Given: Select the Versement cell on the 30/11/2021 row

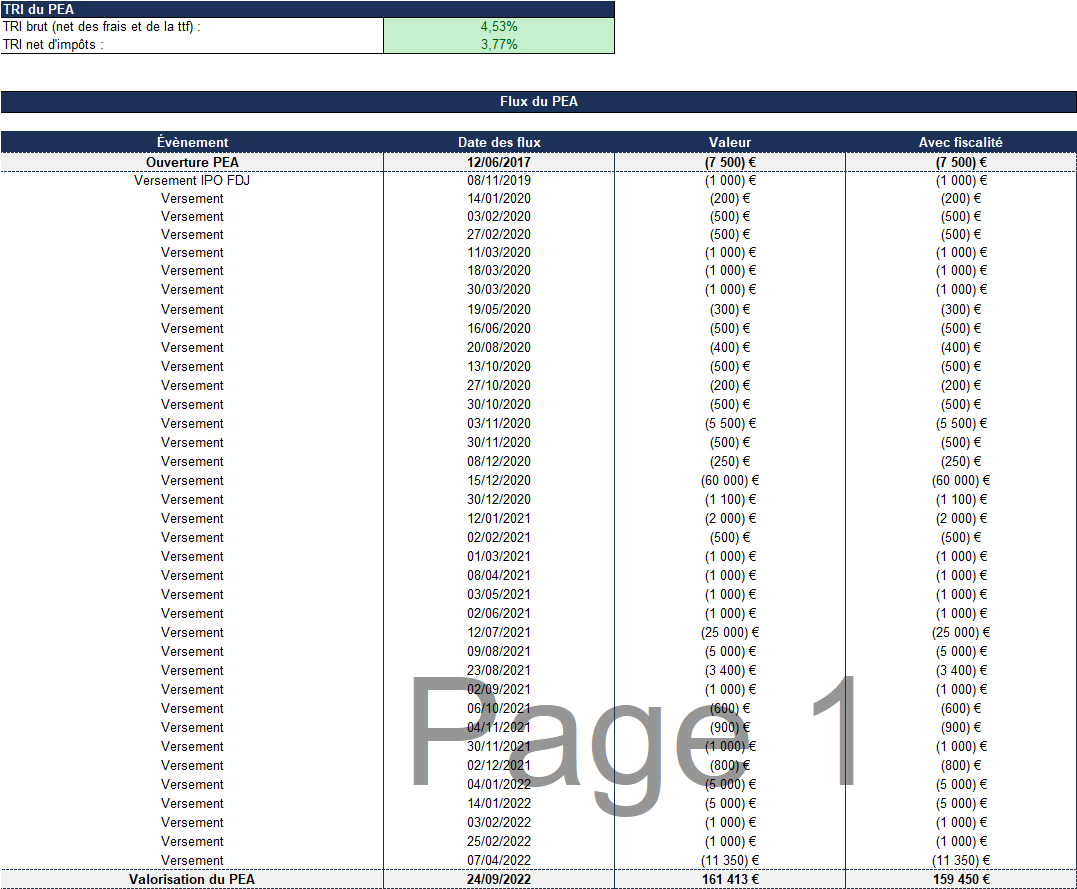Looking at the screenshot, I should point(192,747).
